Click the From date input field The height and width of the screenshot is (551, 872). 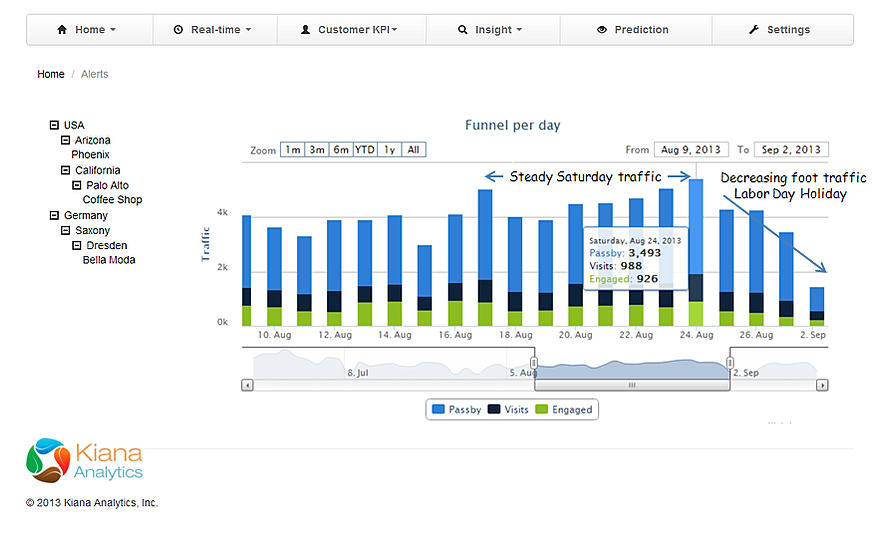691,150
